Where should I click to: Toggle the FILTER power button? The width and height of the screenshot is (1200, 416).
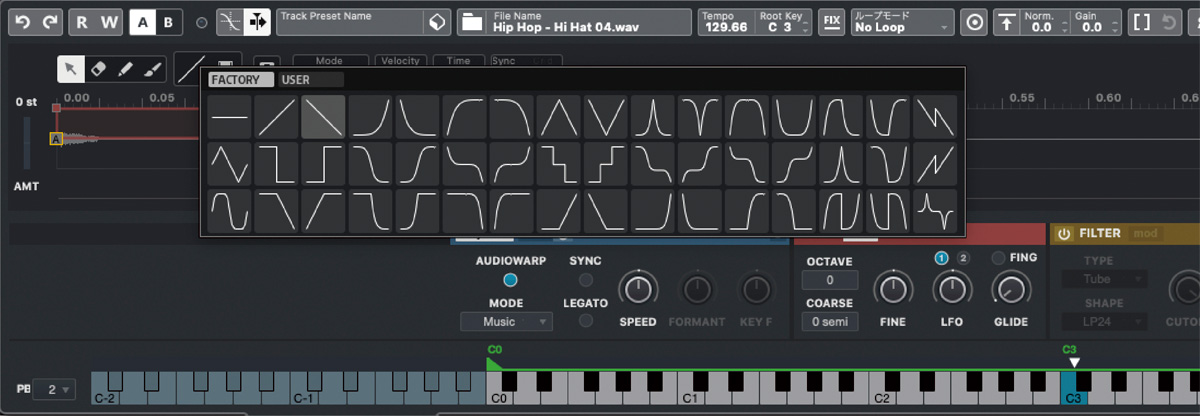[x=1063, y=234]
